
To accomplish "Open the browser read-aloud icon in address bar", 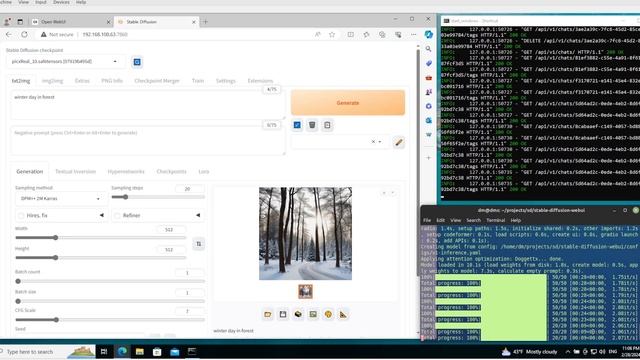I will click(318, 35).
